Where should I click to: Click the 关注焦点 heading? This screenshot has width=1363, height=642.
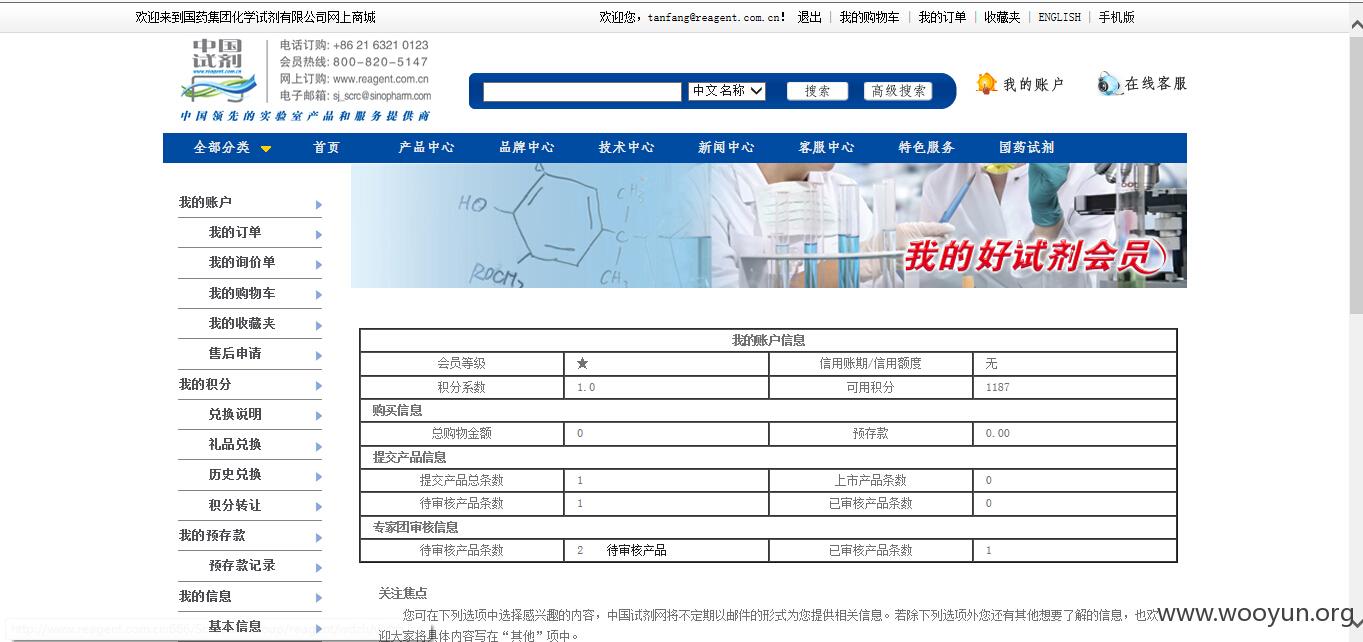[403, 593]
